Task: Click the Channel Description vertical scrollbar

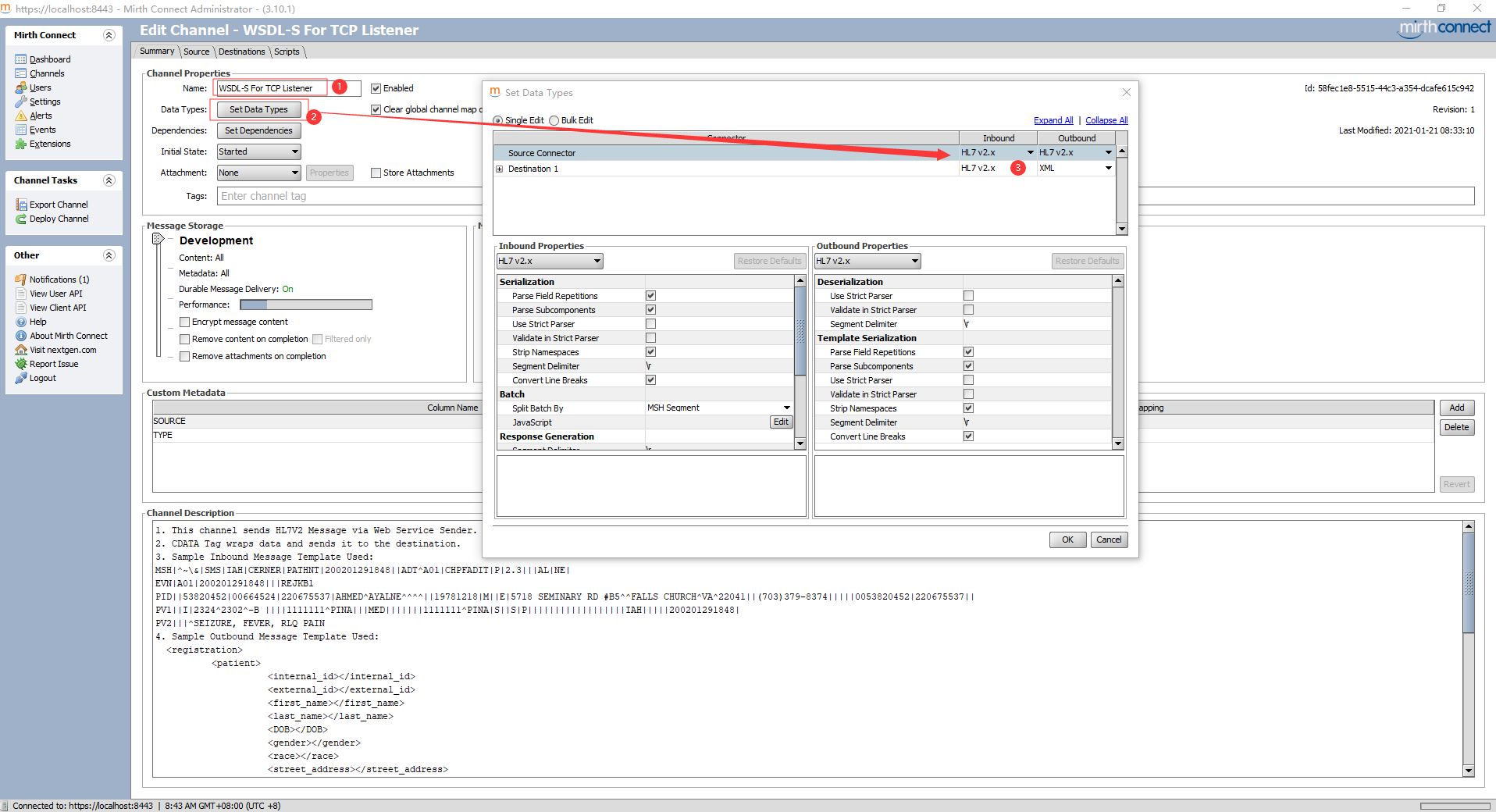Action: click(x=1469, y=648)
